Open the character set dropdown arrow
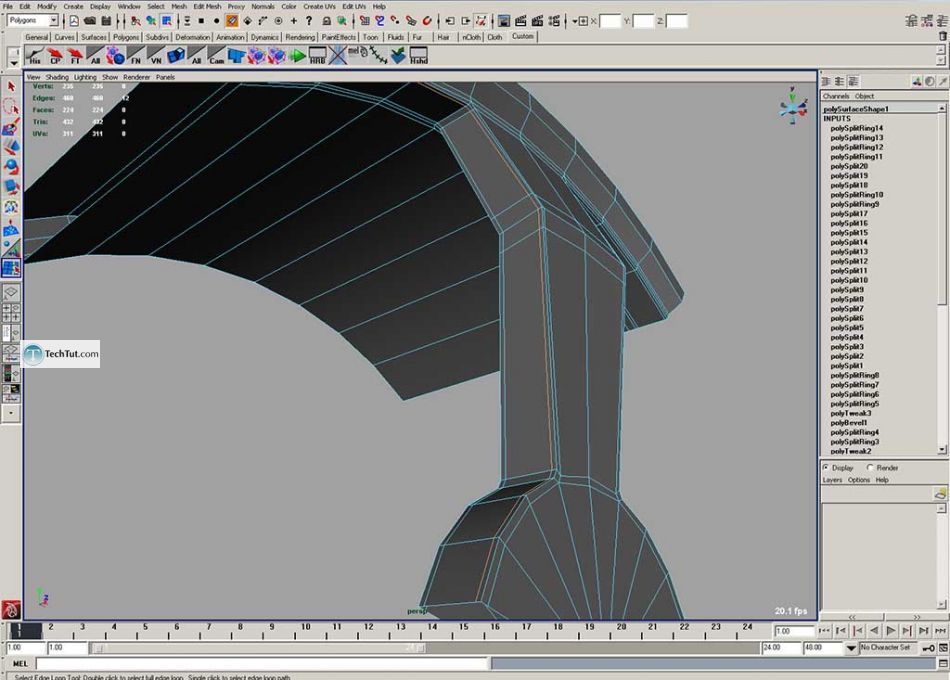Screen dimensions: 950x680 click(x=851, y=648)
